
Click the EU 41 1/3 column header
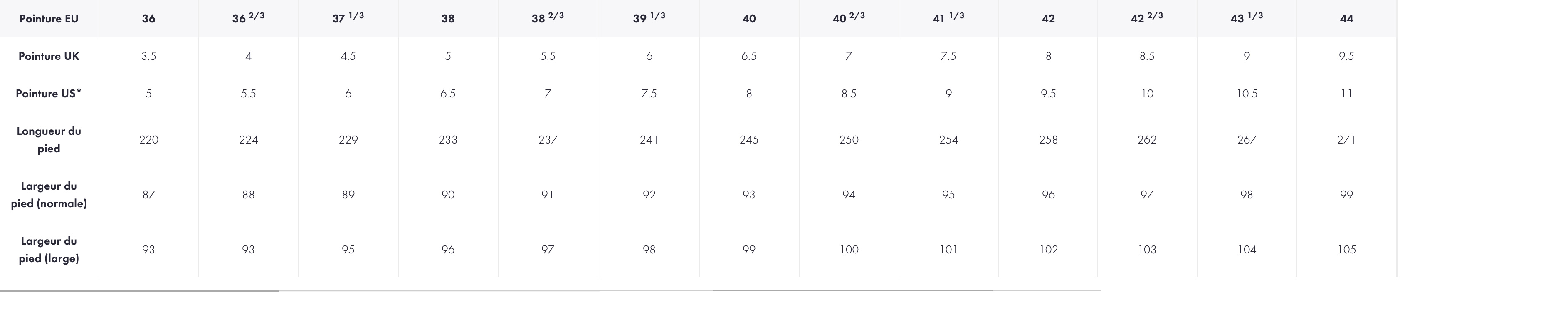click(x=948, y=18)
